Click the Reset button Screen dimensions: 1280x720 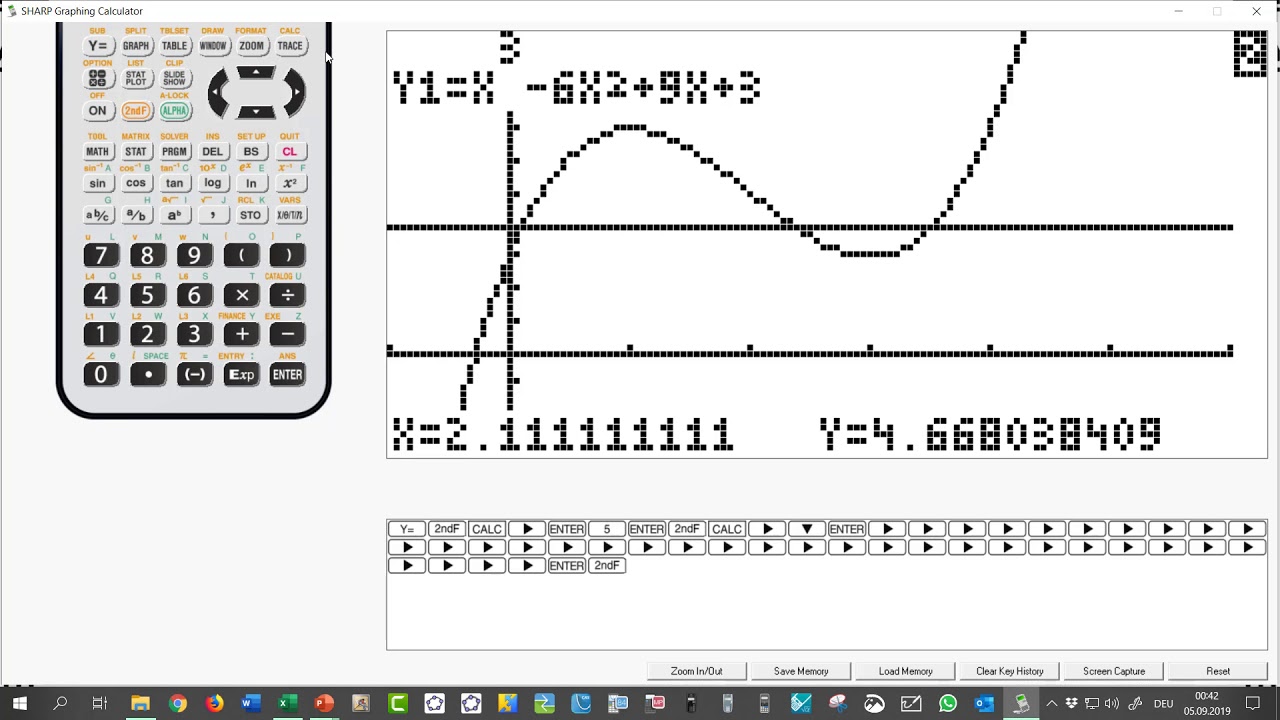(x=1218, y=671)
